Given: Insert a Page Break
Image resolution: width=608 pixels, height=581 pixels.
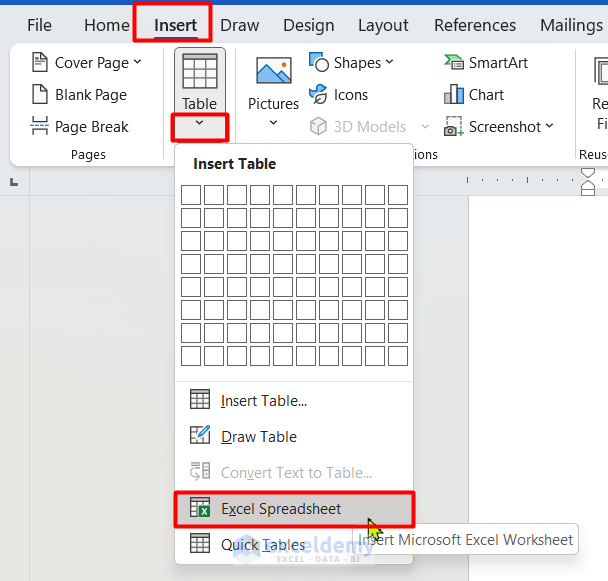Looking at the screenshot, I should pyautogui.click(x=79, y=126).
